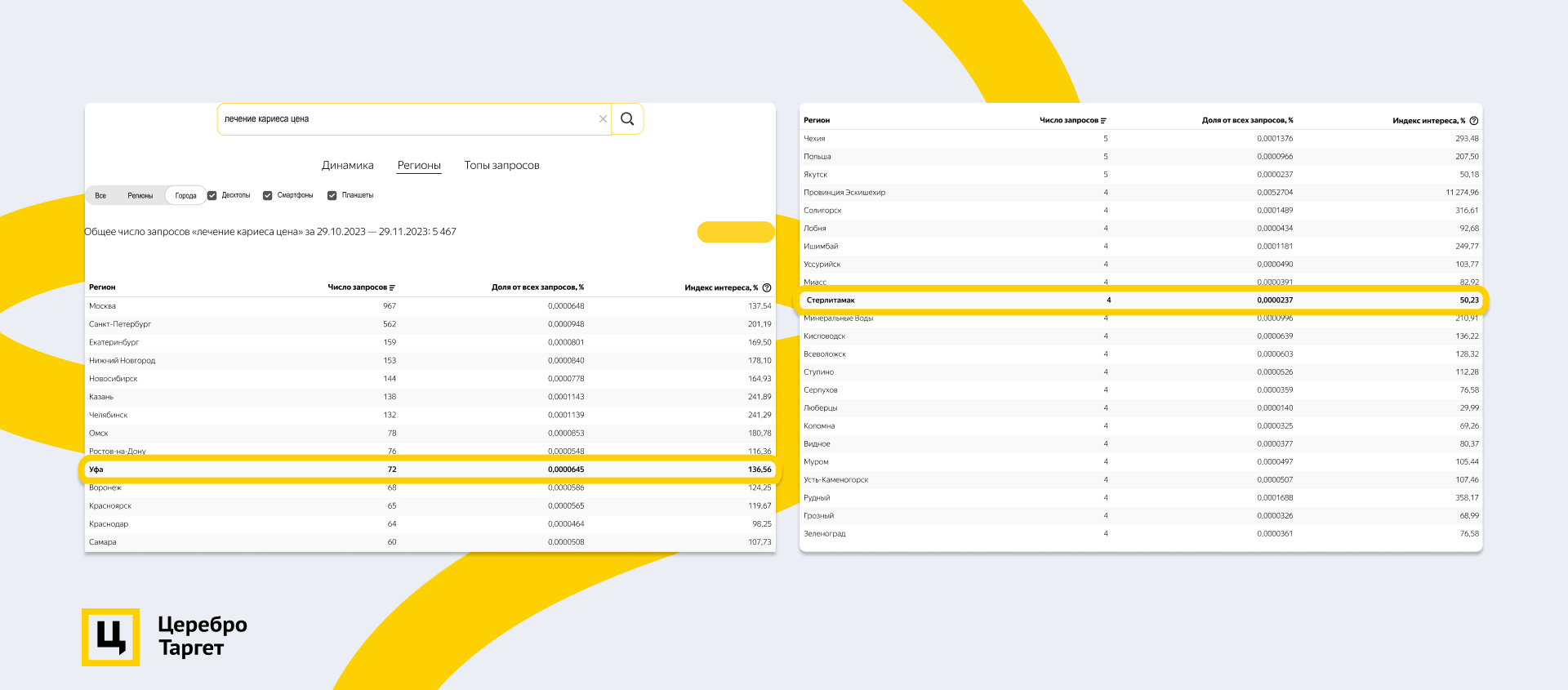1568x690 pixels.
Task: Click the highlighted Стерлитамак region name
Action: [831, 300]
